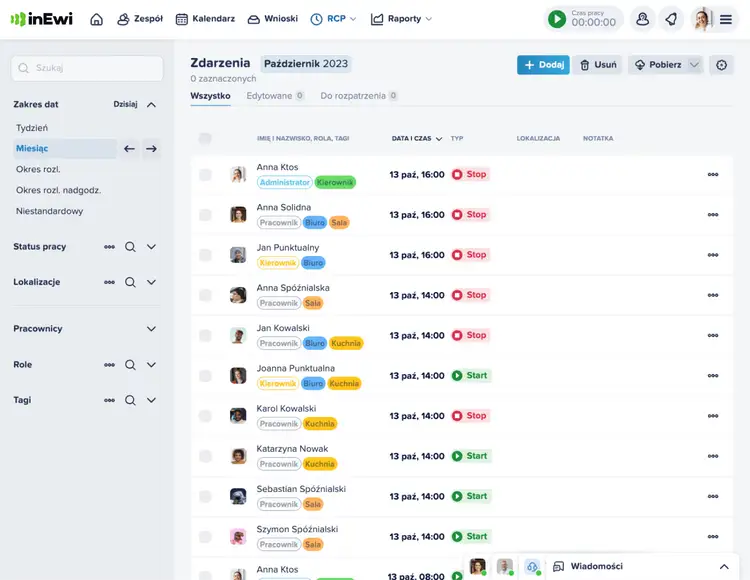The image size is (750, 580).
Task: Click the Dodaj button
Action: 543,65
